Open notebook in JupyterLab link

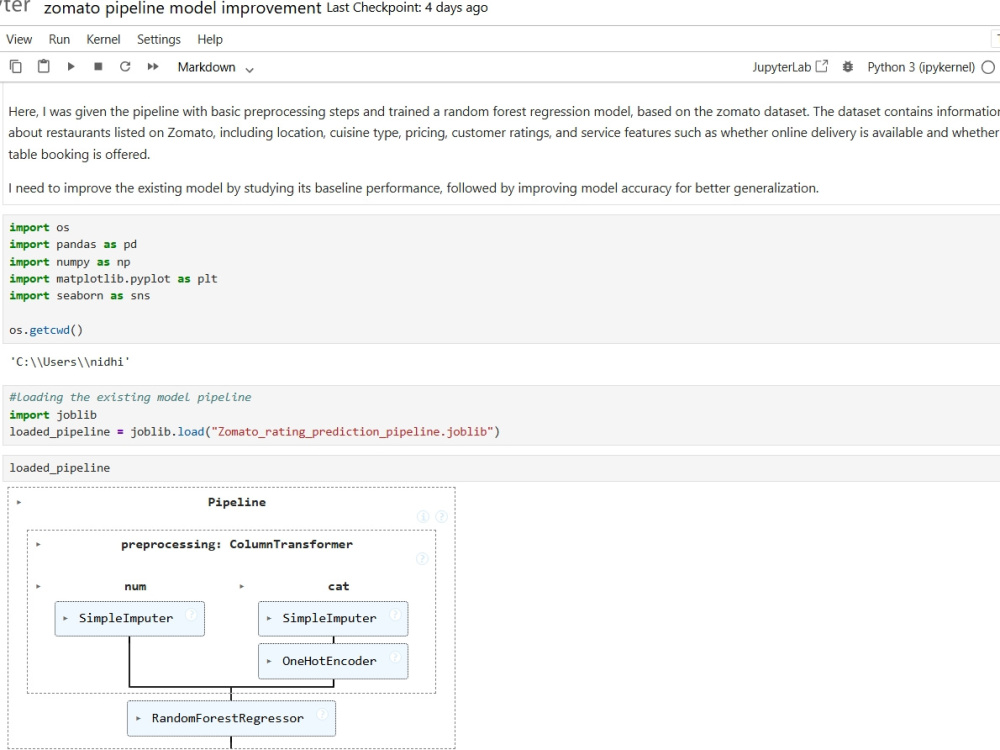tap(790, 66)
